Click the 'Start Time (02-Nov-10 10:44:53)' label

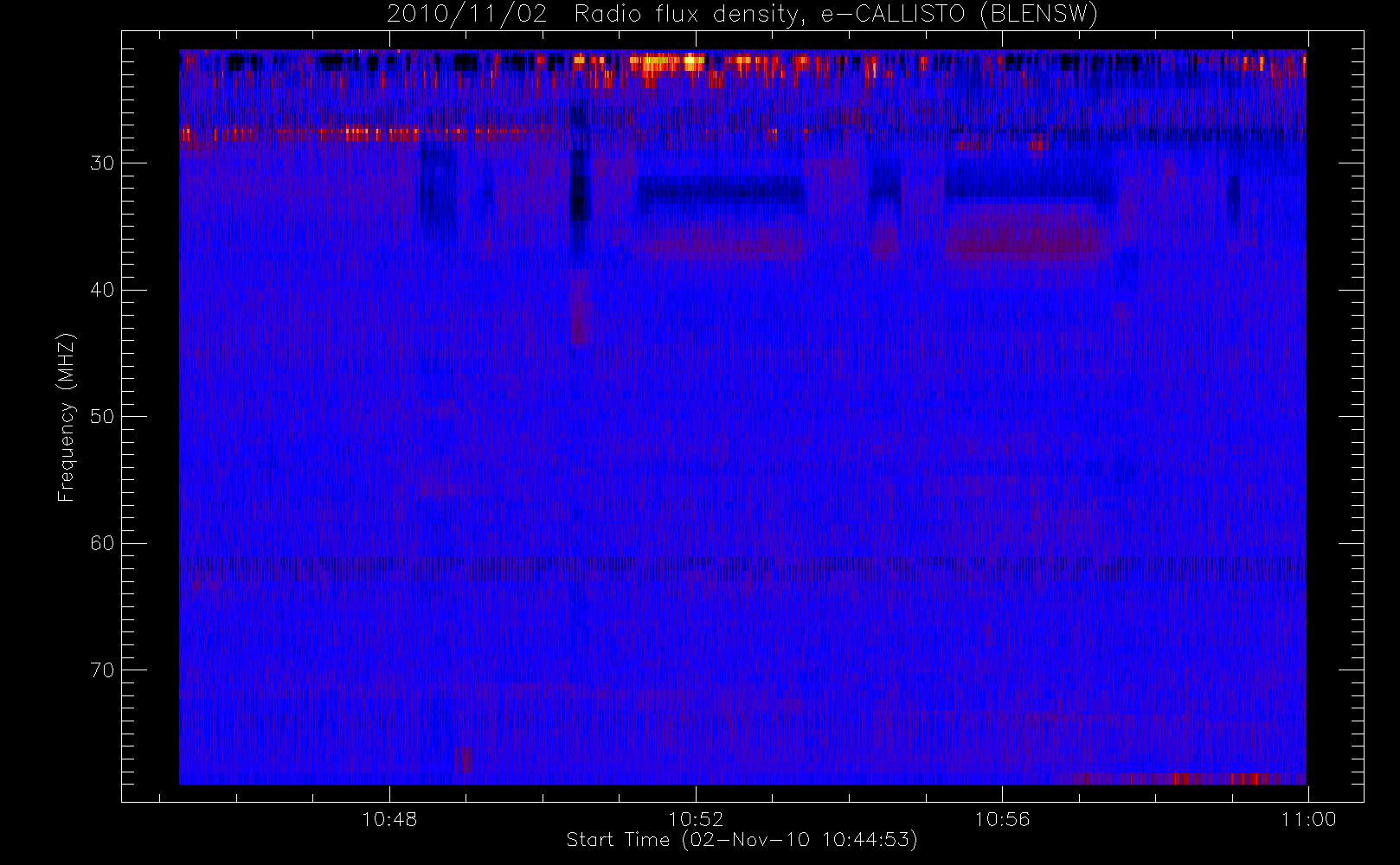point(742,840)
